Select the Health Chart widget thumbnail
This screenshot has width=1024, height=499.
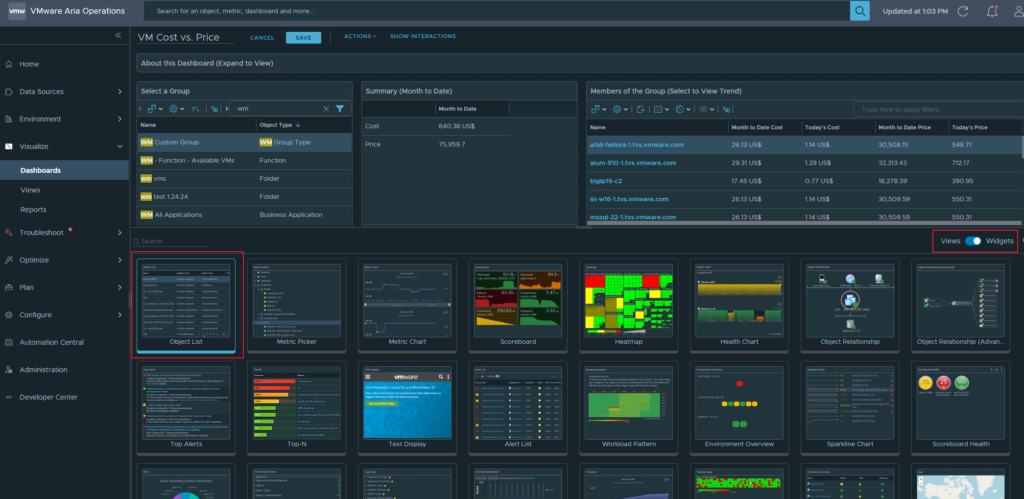tap(739, 305)
